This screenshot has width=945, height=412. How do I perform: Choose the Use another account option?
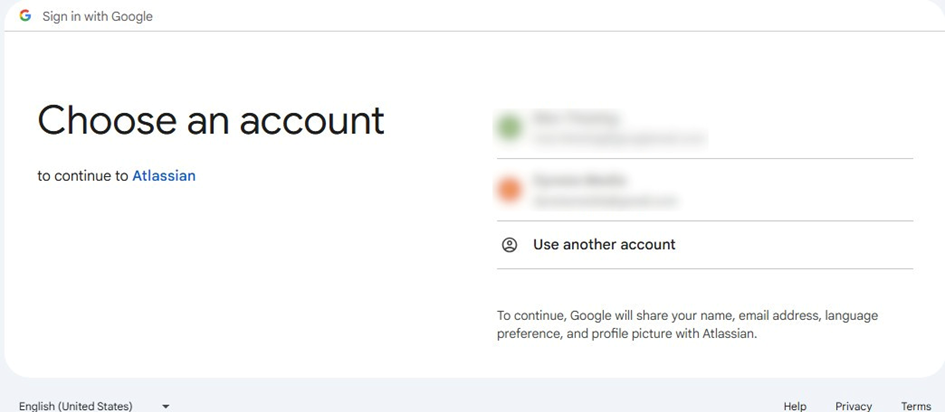(705, 245)
